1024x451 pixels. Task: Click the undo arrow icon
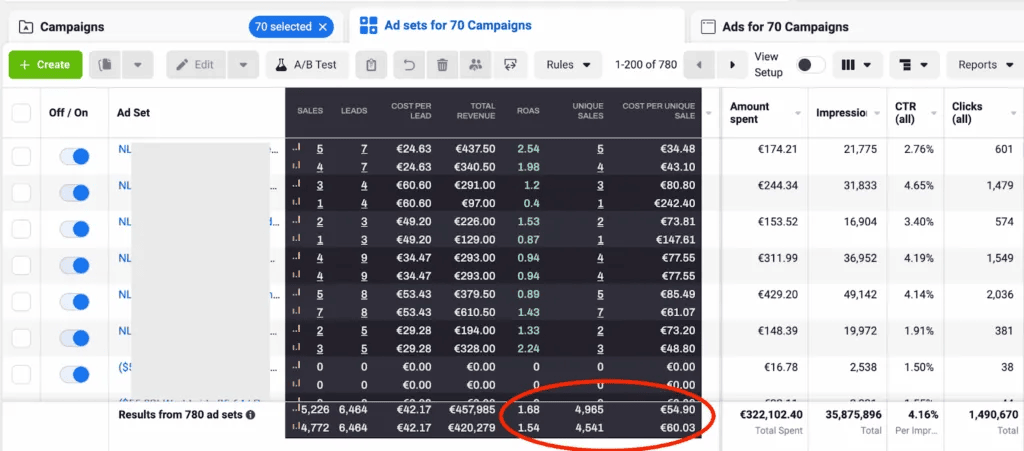point(409,65)
